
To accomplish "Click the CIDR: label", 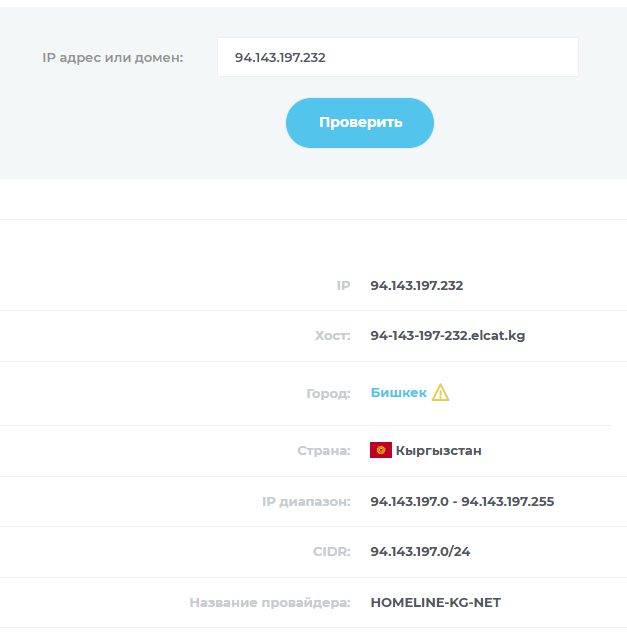I will 331,552.
